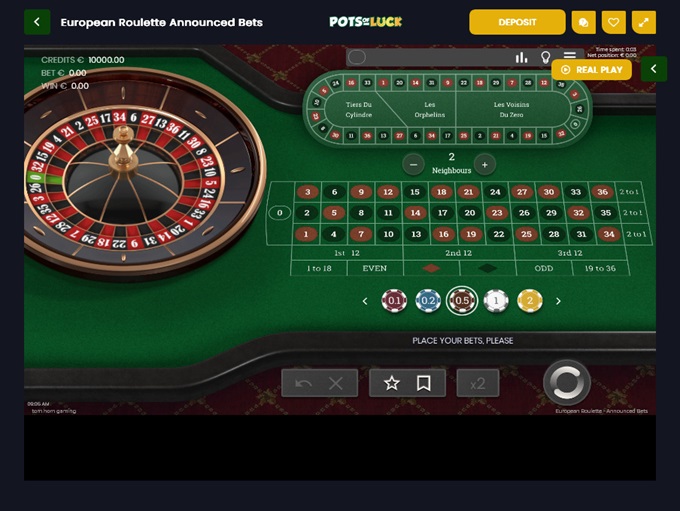Click the bookmark icon for saved bets
Screen dimensions: 680x511
point(423,383)
